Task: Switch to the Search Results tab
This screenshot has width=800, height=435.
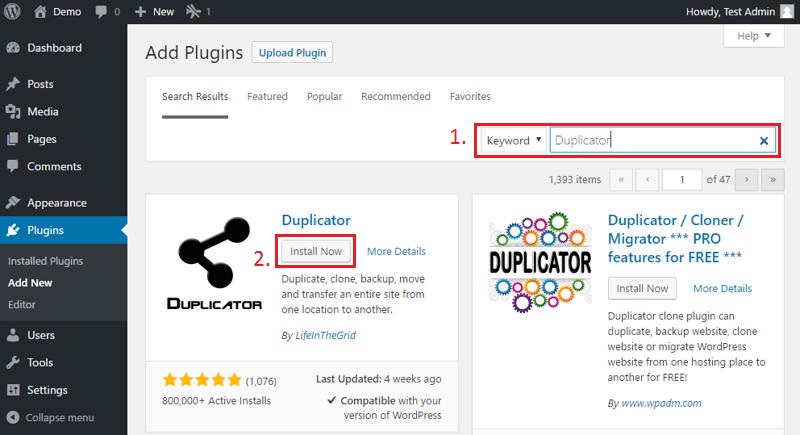Action: pyautogui.click(x=195, y=96)
